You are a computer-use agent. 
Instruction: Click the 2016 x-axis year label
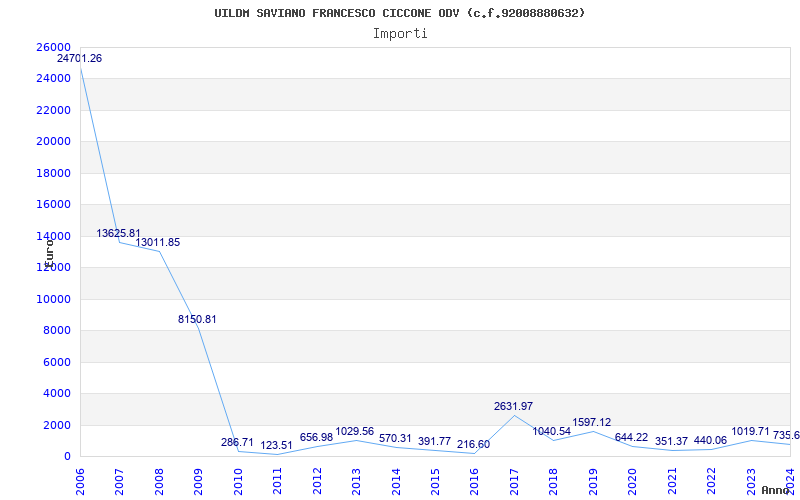tap(474, 481)
